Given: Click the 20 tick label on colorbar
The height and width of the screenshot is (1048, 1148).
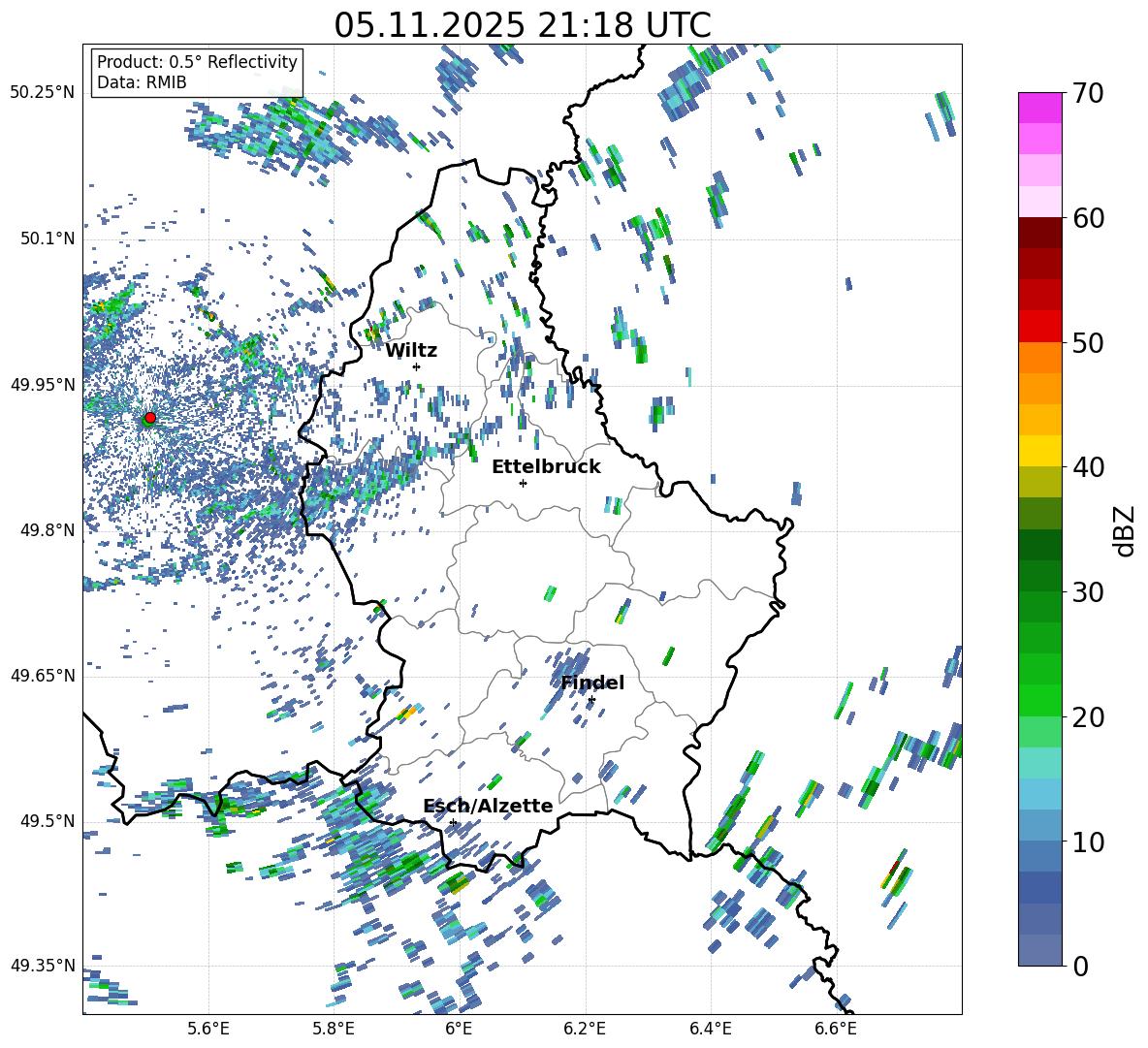Looking at the screenshot, I should [1088, 717].
